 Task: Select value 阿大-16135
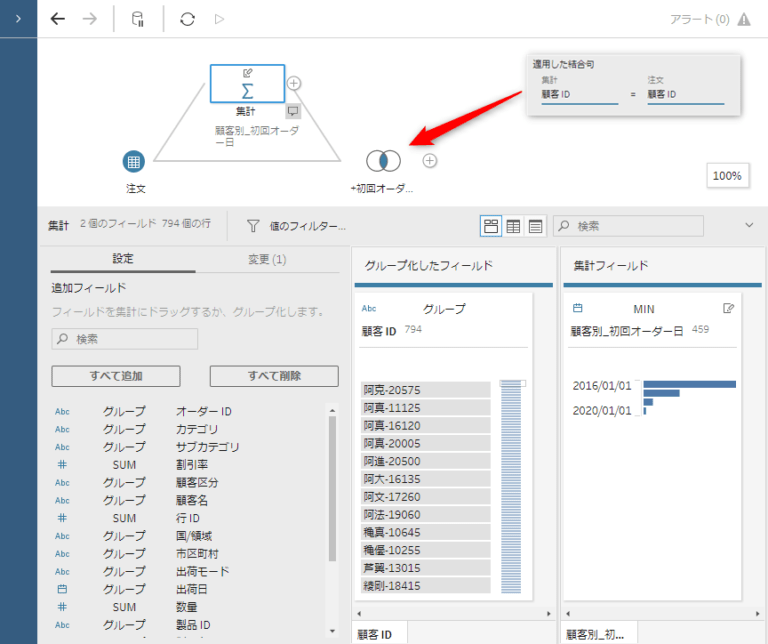click(x=426, y=479)
